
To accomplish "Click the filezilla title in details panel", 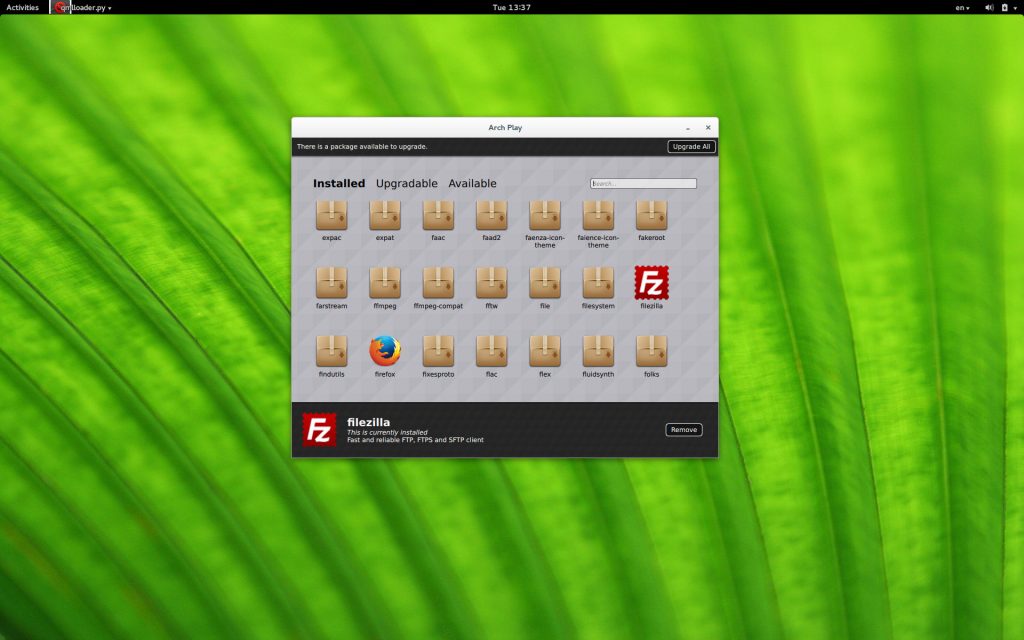I will (x=368, y=422).
